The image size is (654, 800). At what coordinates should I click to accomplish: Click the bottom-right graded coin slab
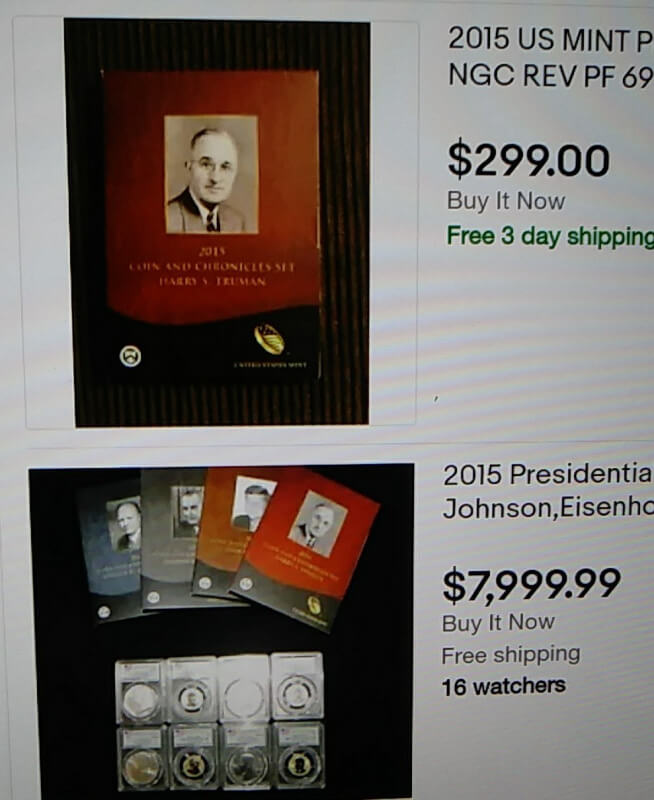point(299,756)
